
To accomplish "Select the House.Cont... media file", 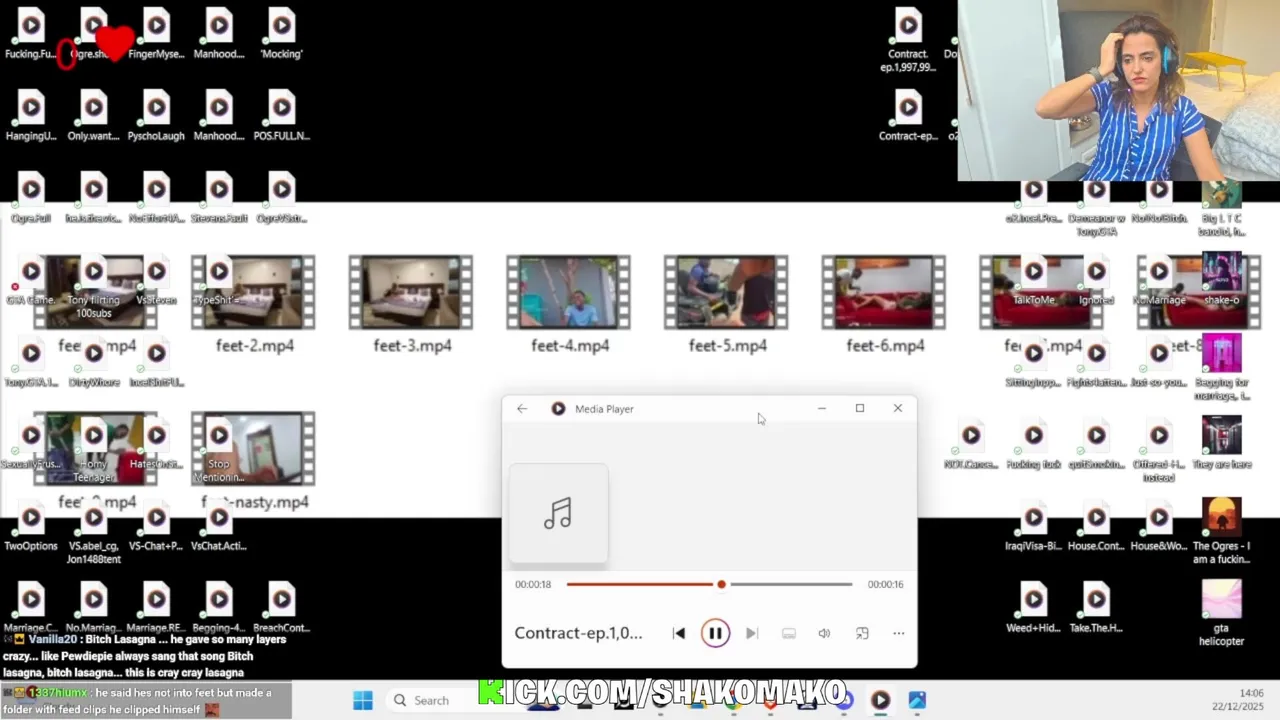I will [1096, 527].
